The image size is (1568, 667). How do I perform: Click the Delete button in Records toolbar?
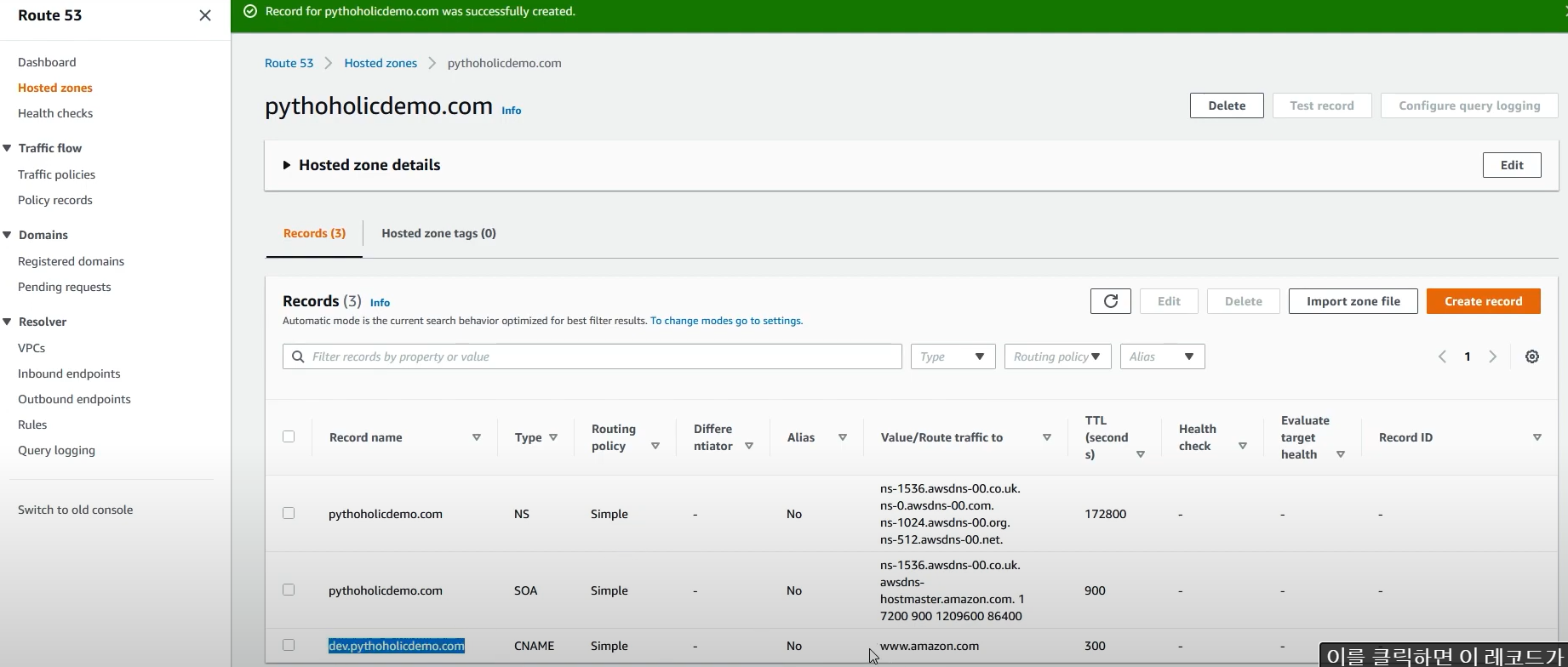point(1243,301)
